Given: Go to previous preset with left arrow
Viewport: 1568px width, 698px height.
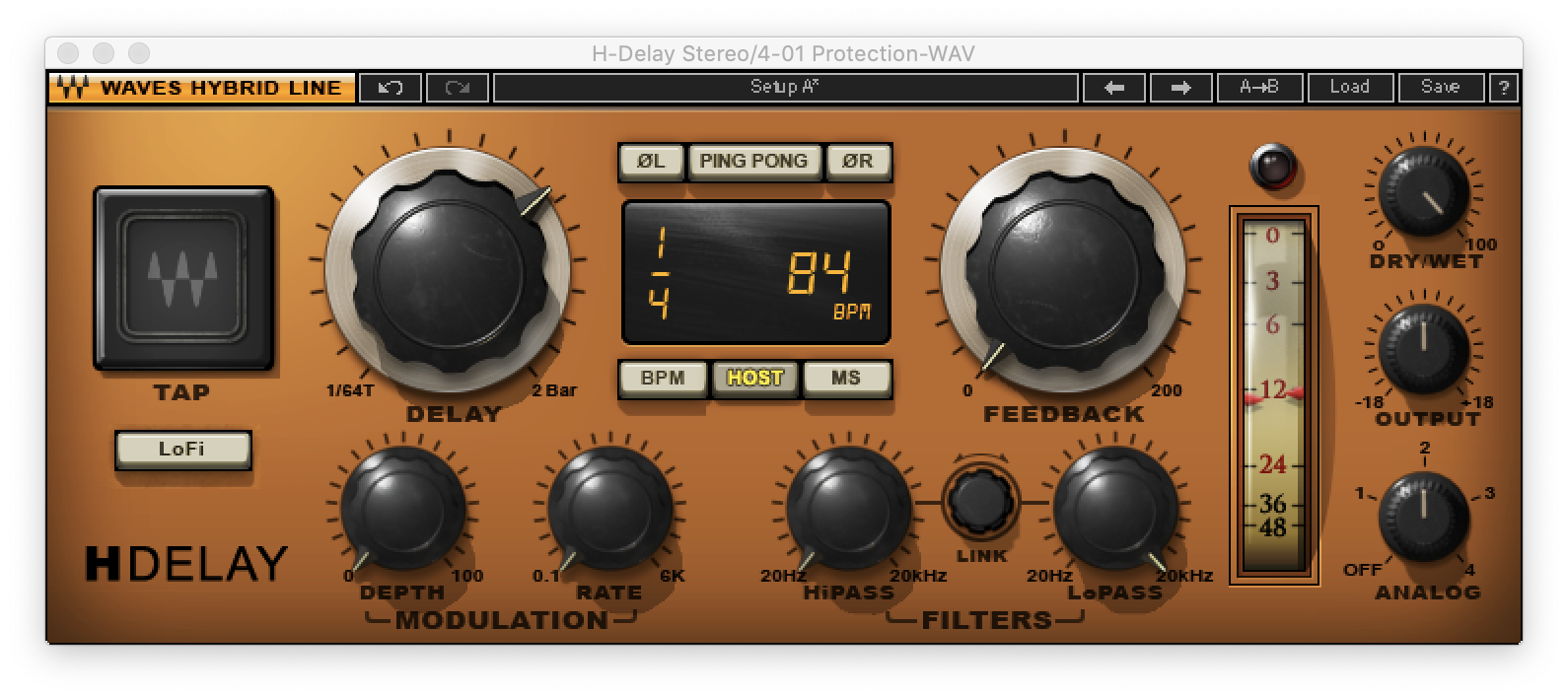Looking at the screenshot, I should click(1113, 88).
